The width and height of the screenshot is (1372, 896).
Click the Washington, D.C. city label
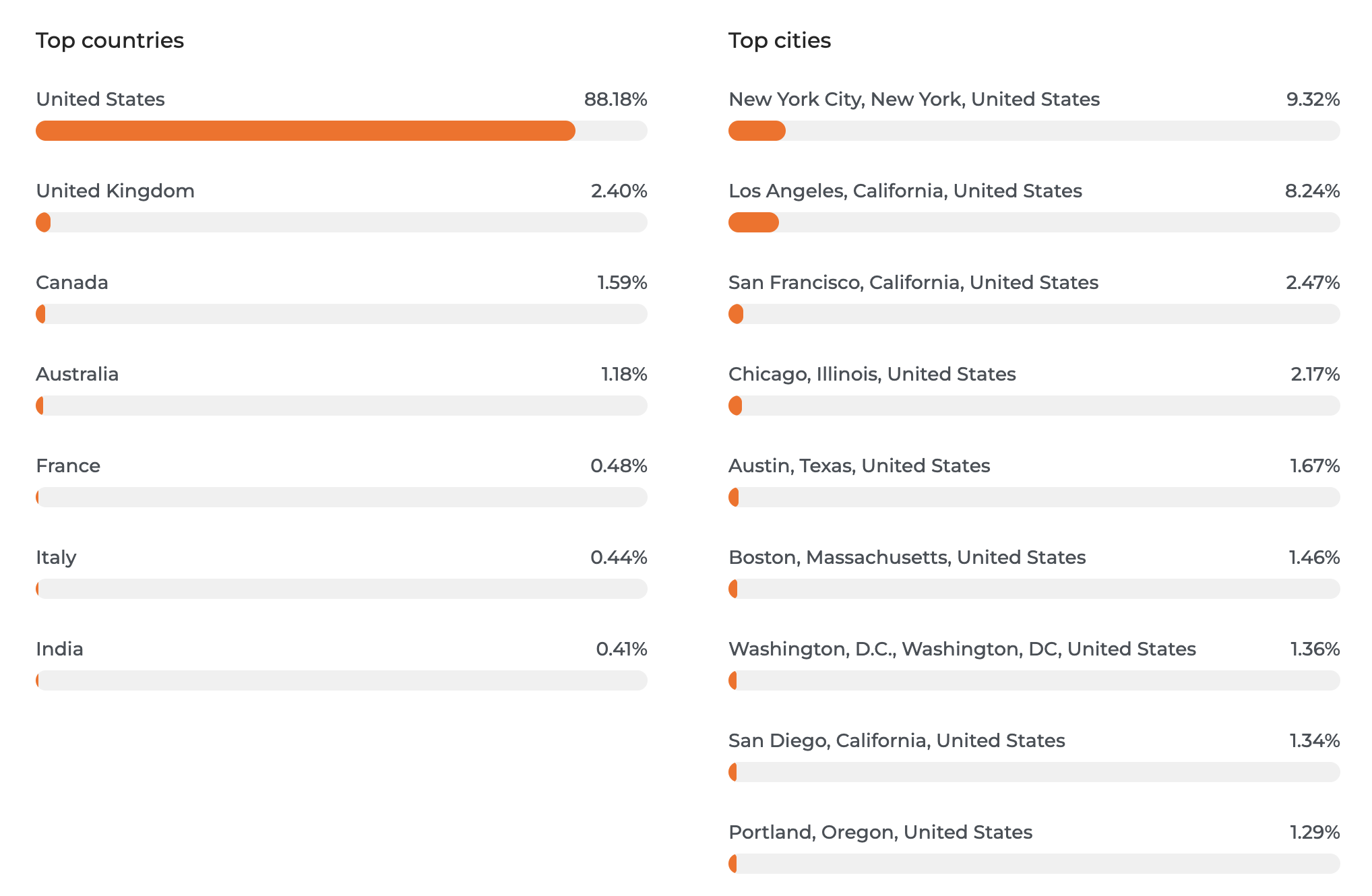962,649
